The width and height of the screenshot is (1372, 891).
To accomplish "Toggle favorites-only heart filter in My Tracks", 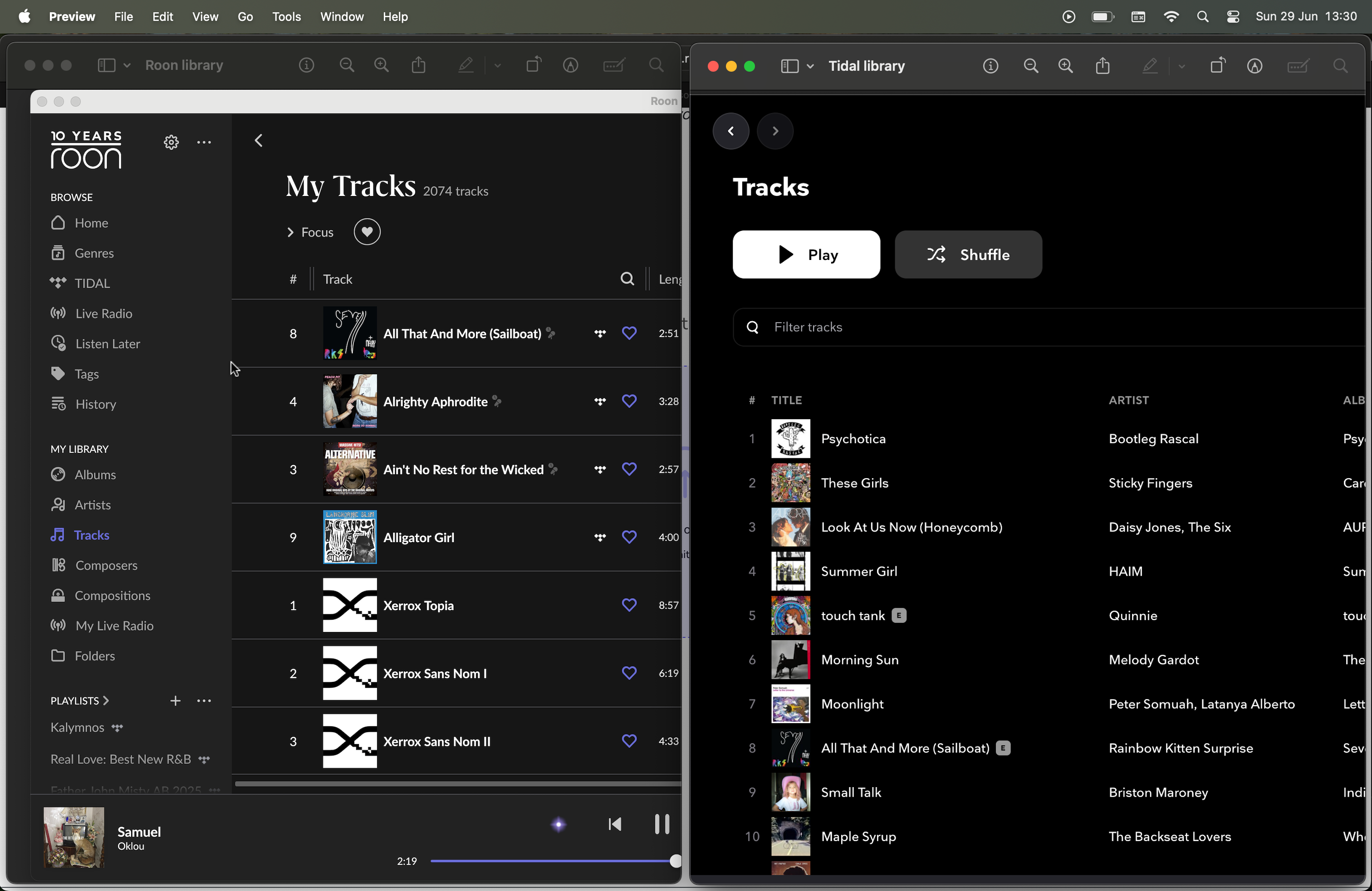I will pos(367,232).
